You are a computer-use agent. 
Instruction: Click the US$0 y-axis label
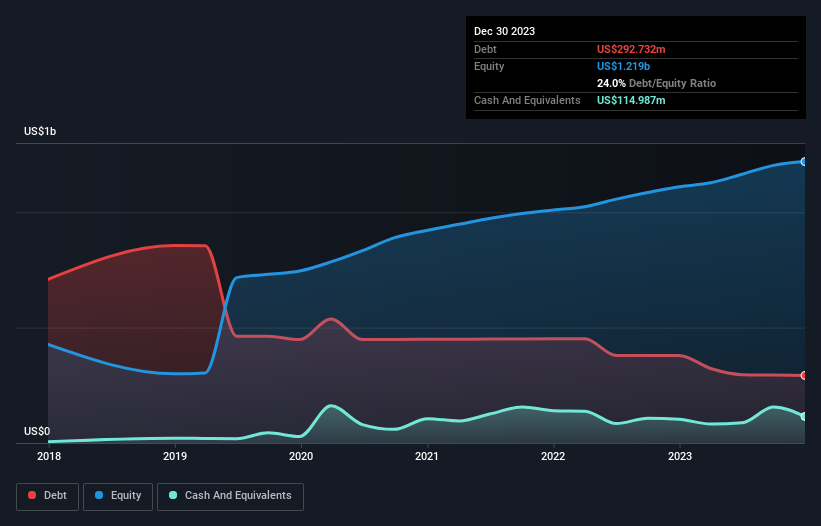pos(37,431)
